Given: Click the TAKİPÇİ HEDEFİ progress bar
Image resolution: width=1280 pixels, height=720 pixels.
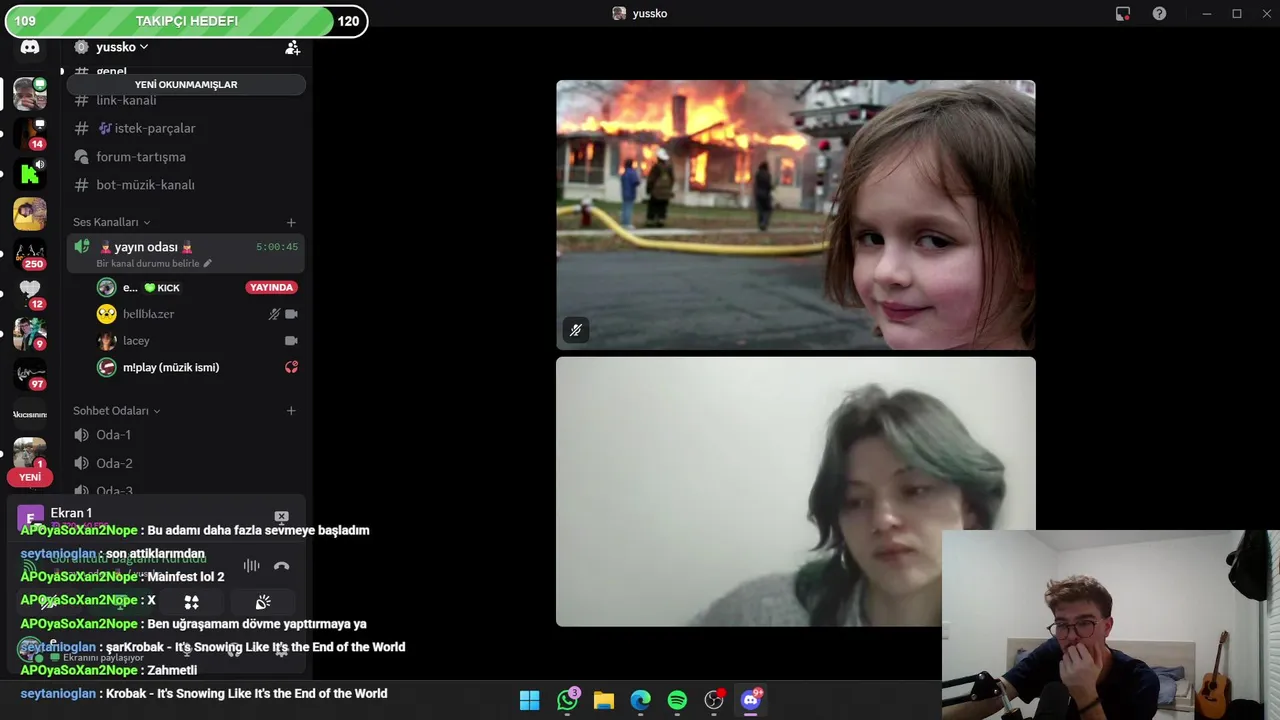Looking at the screenshot, I should tap(186, 21).
